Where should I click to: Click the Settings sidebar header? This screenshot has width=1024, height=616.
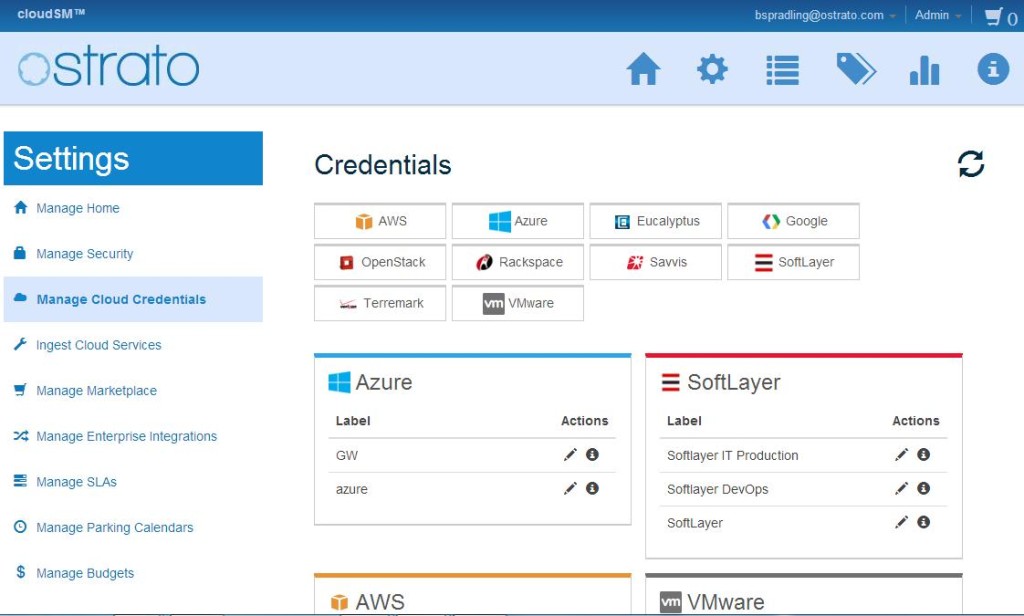point(133,158)
